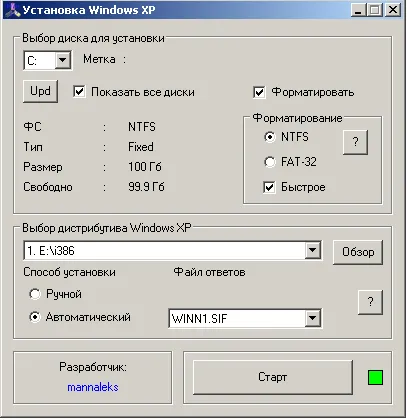Open the C: drive selection dropdown
This screenshot has width=407, height=420.
pos(62,60)
